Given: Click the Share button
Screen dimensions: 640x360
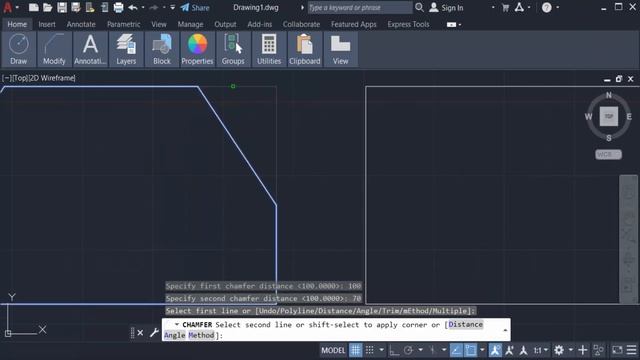Looking at the screenshot, I should point(195,7).
